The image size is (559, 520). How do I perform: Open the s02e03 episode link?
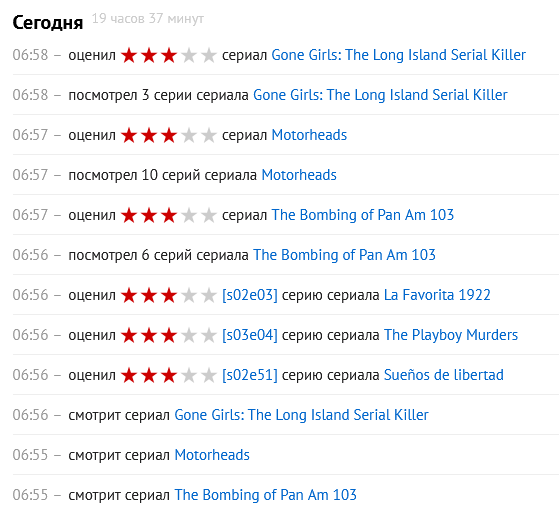point(250,295)
